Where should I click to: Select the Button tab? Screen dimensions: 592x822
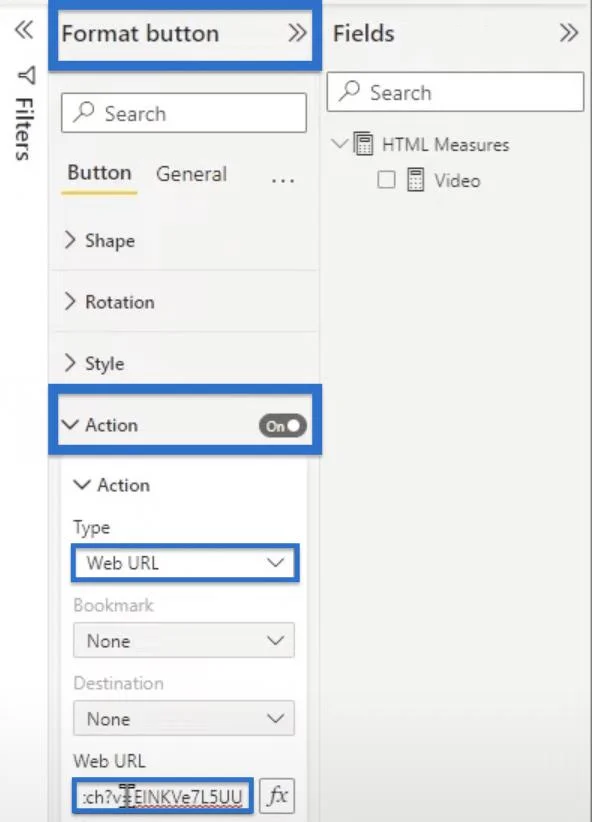[99, 173]
